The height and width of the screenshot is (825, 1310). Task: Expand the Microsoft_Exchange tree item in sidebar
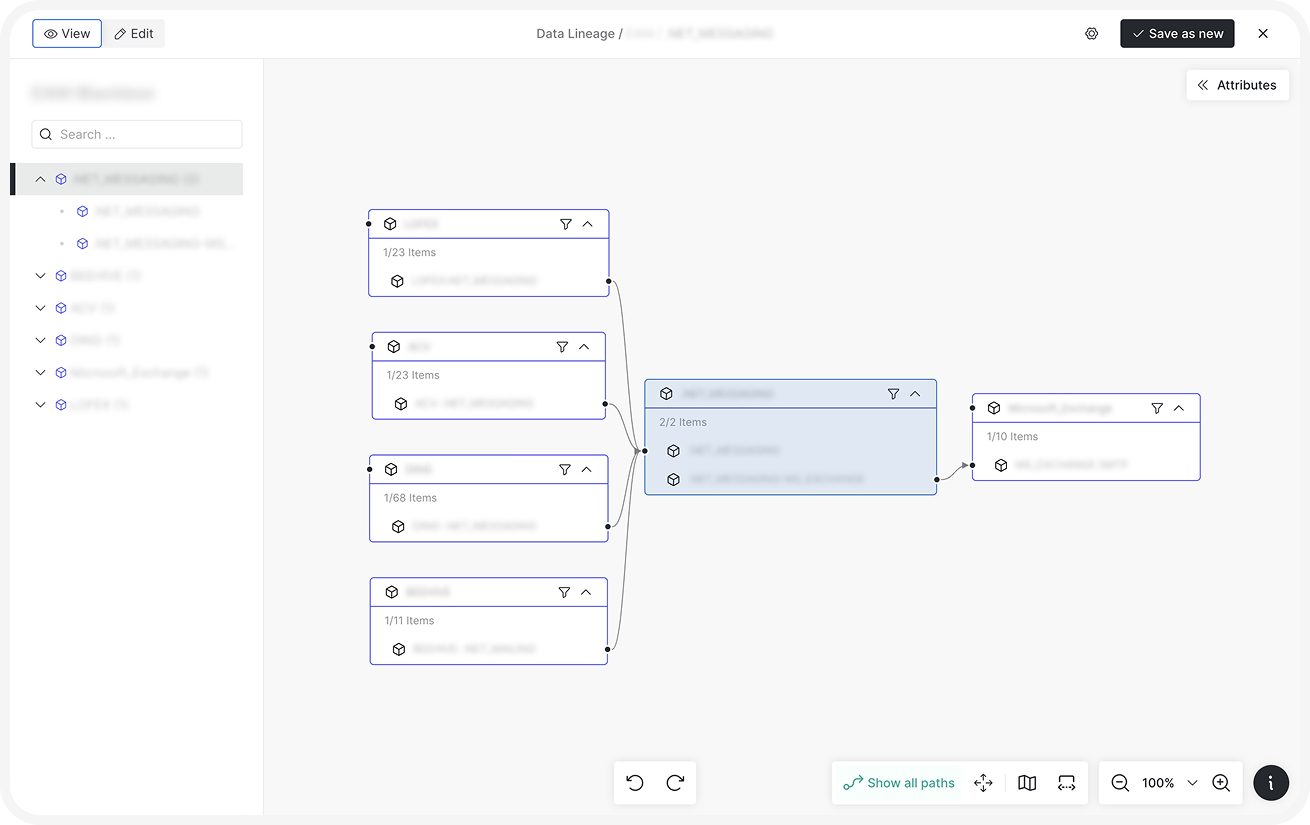pos(41,373)
